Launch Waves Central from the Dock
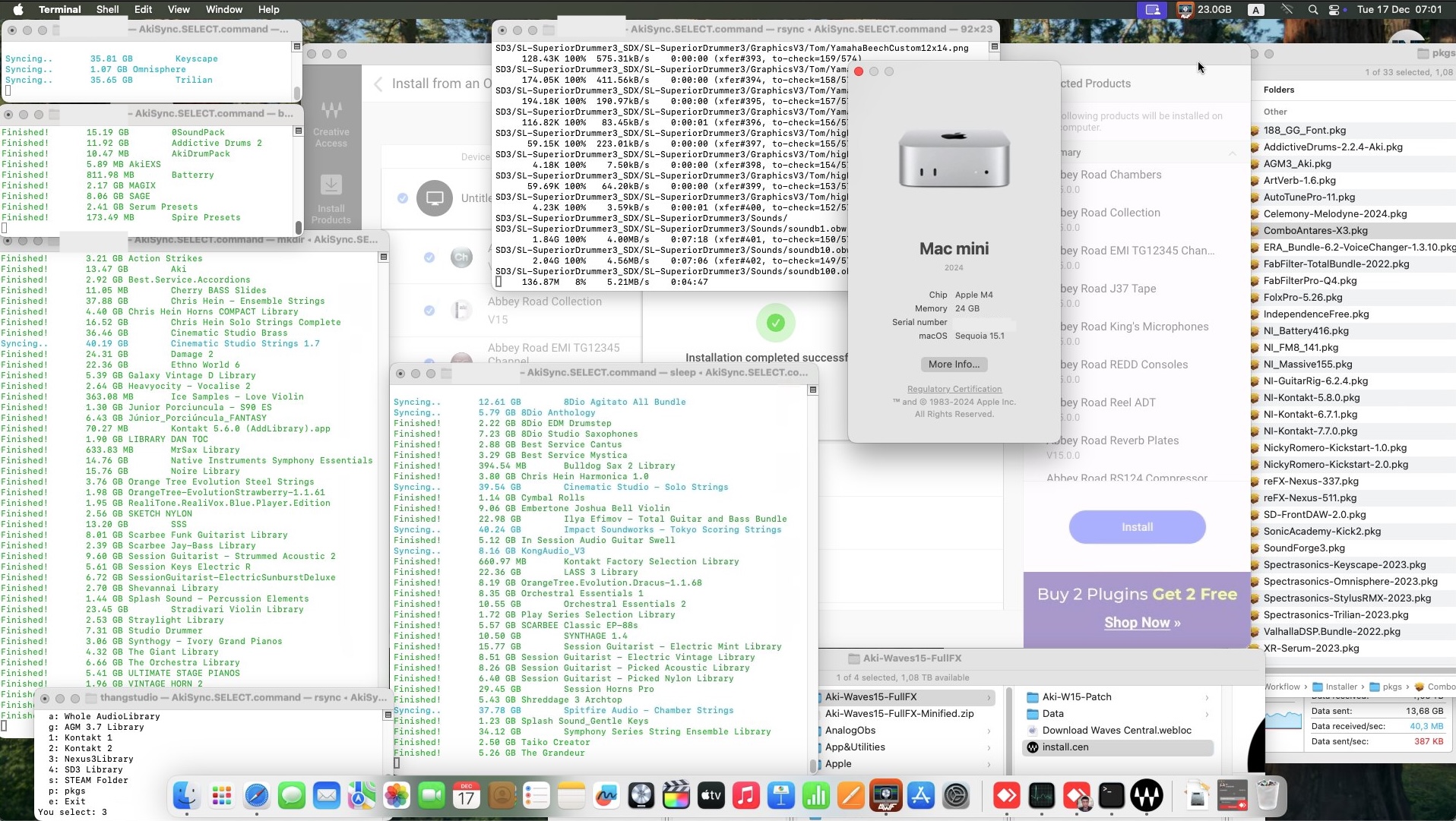The image size is (1456, 821). click(x=1148, y=795)
